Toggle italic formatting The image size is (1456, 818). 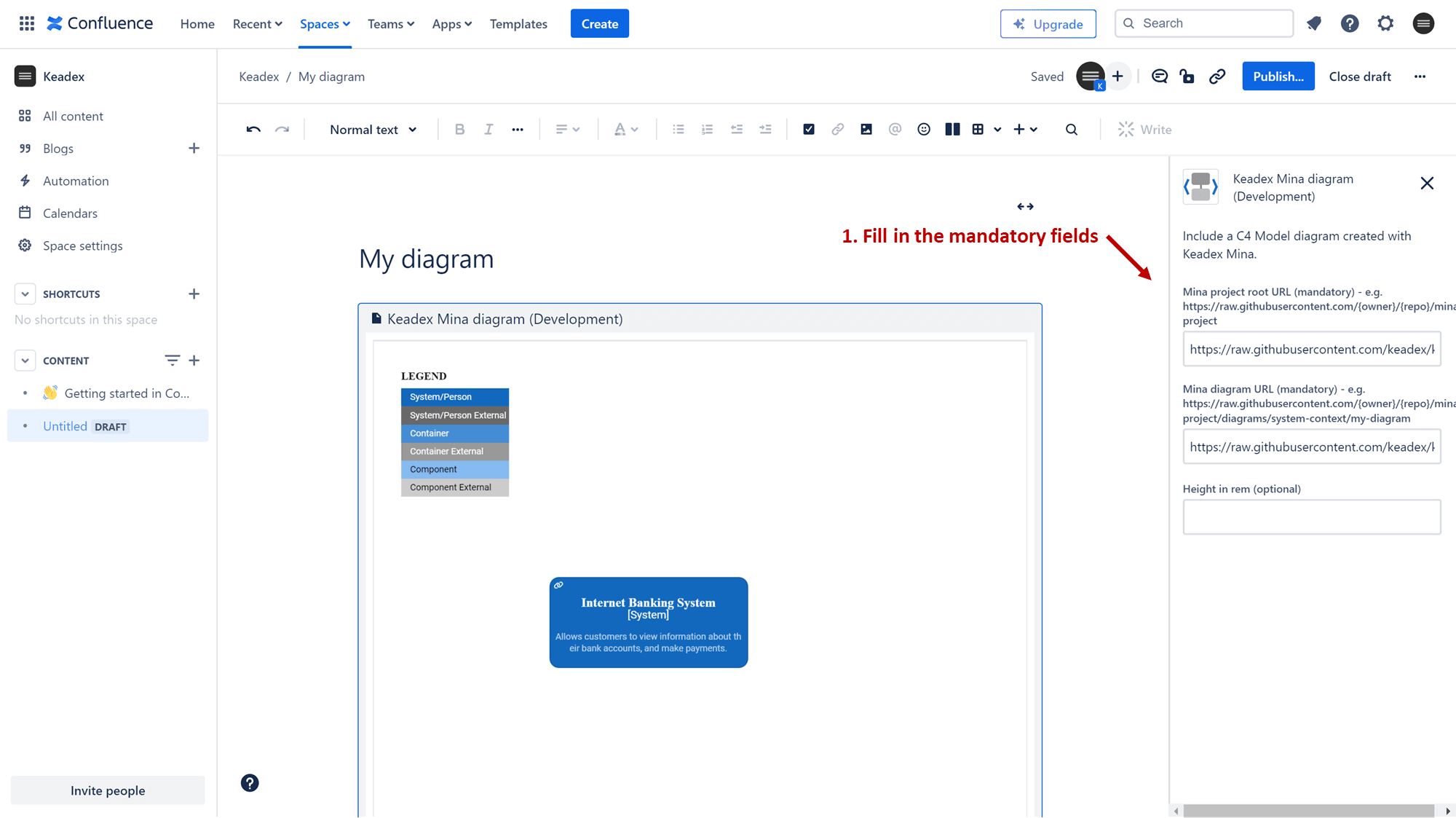[488, 130]
